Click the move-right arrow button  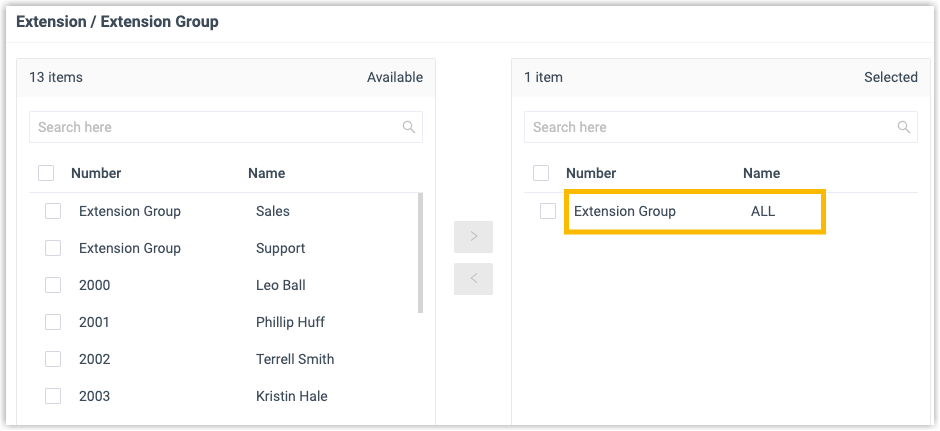tap(474, 237)
